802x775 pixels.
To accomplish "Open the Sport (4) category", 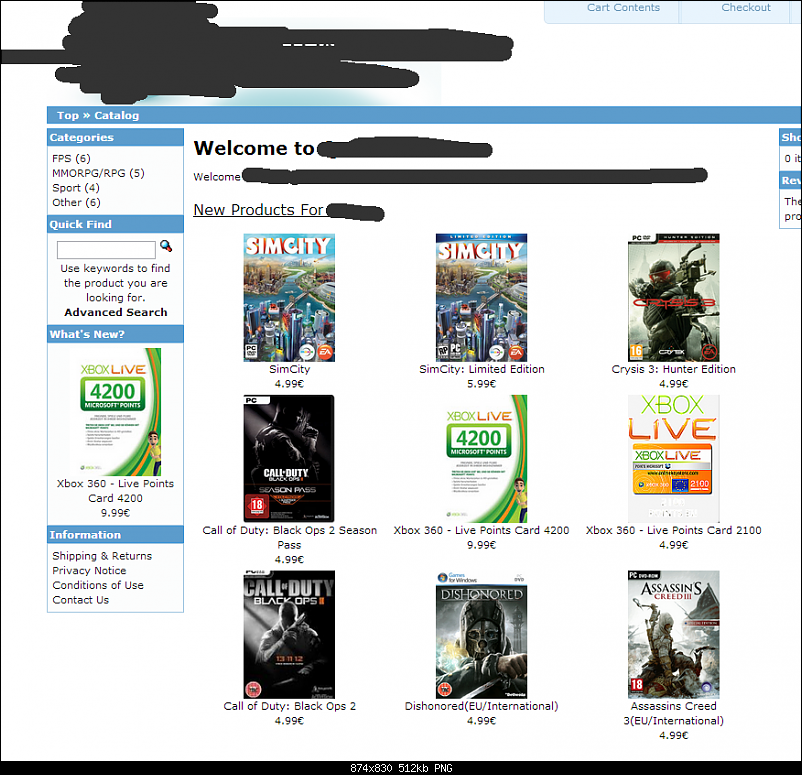I will pyautogui.click(x=76, y=188).
